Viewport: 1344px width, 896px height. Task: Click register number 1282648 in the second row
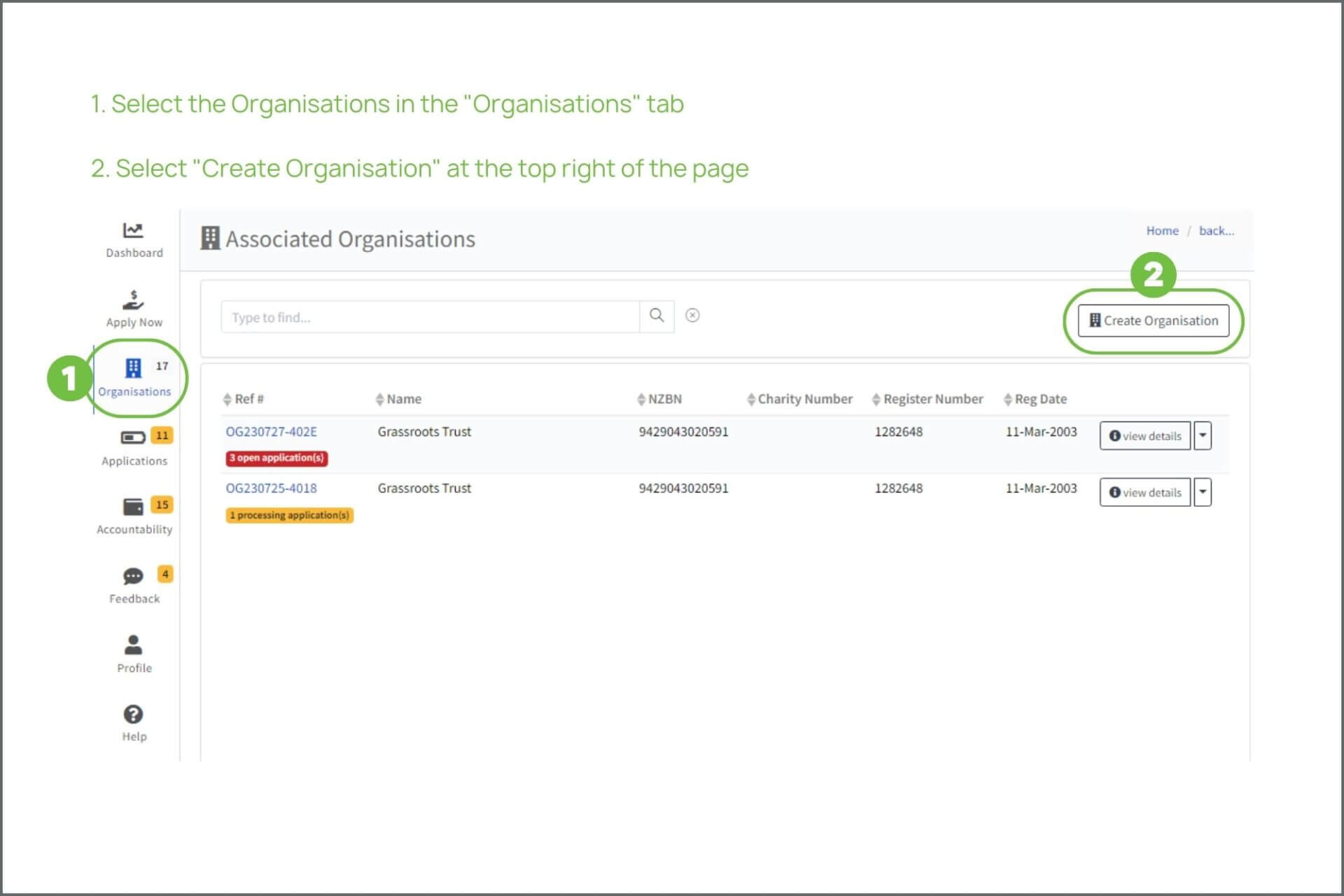(x=898, y=489)
